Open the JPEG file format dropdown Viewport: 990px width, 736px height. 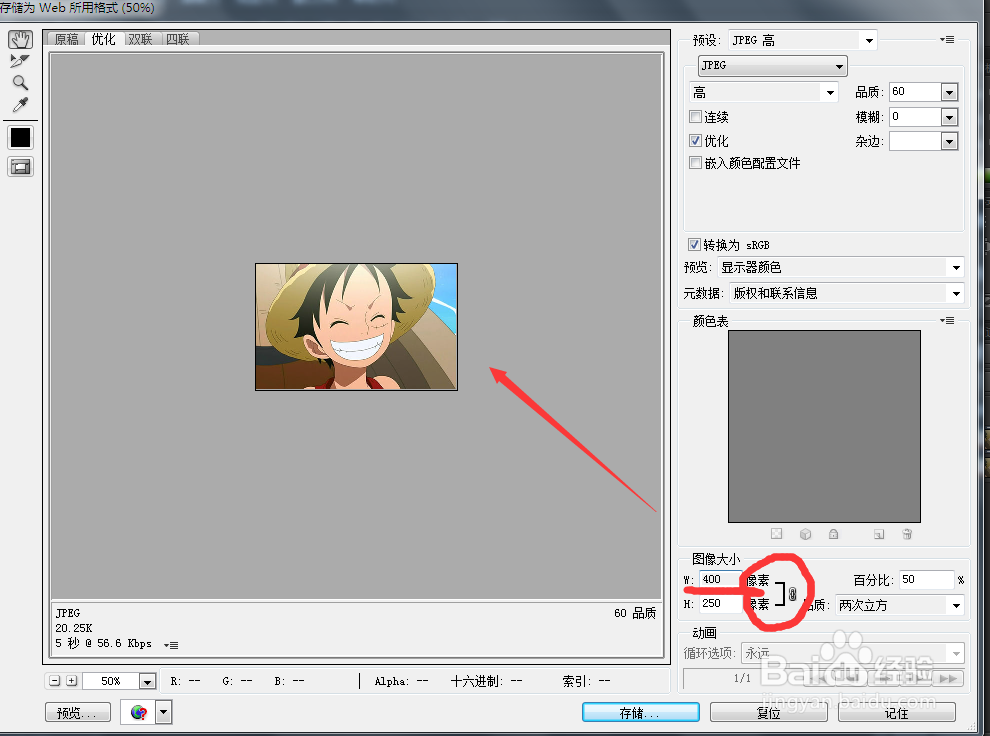pyautogui.click(x=773, y=66)
